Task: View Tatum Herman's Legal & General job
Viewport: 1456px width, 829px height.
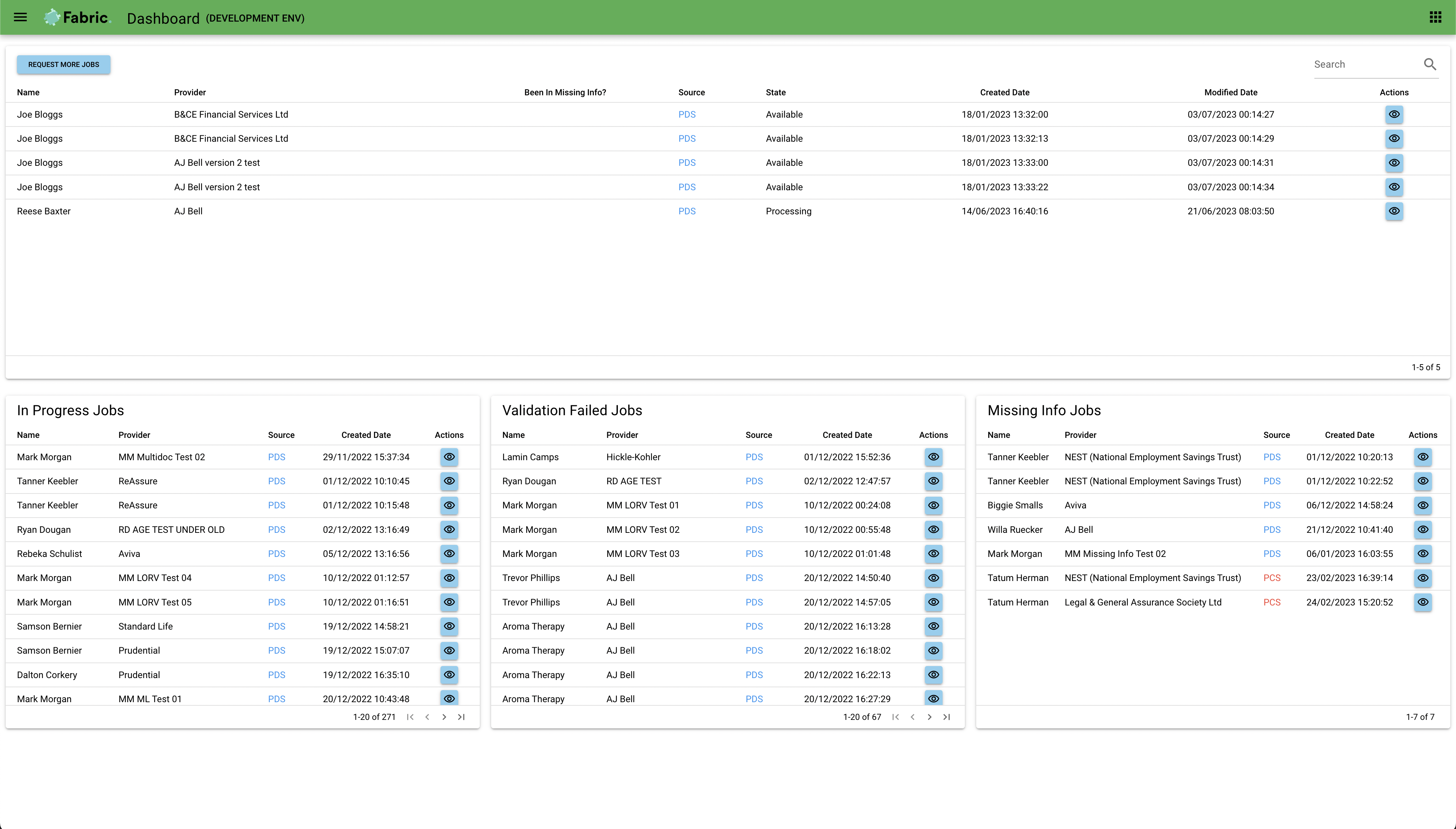Action: pyautogui.click(x=1422, y=602)
